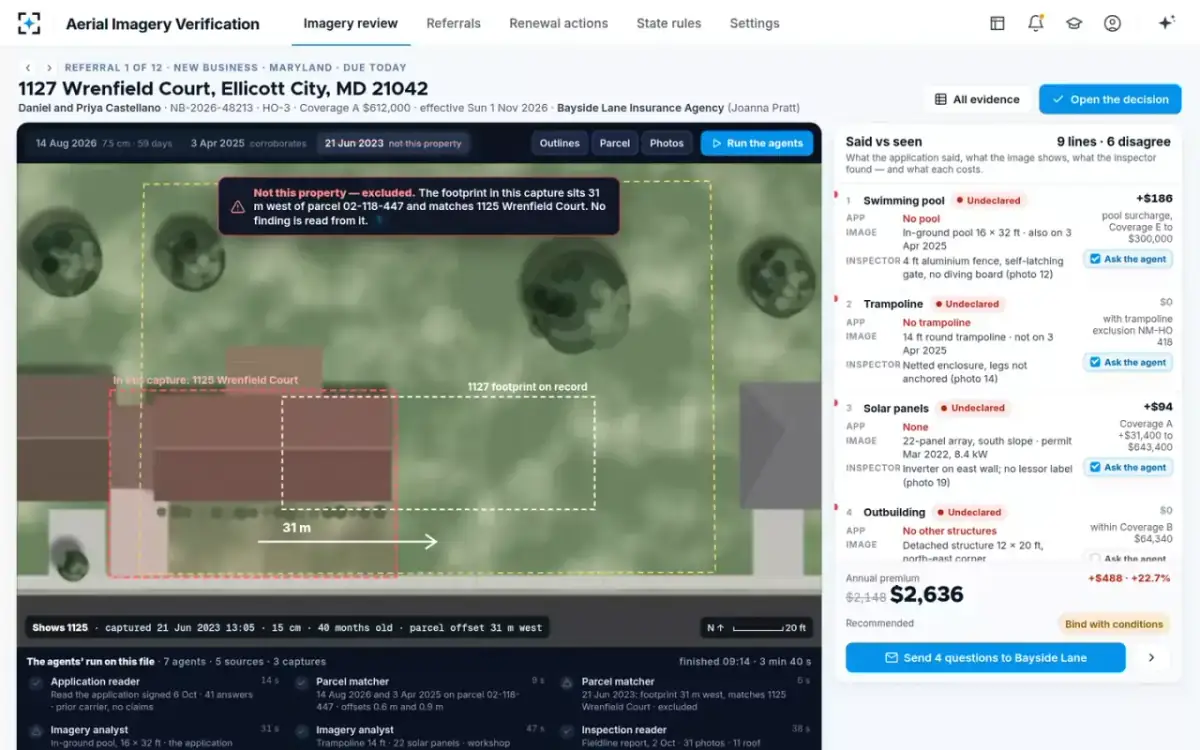Switch to the Referrals tab
The height and width of the screenshot is (750, 1200).
pos(453,23)
